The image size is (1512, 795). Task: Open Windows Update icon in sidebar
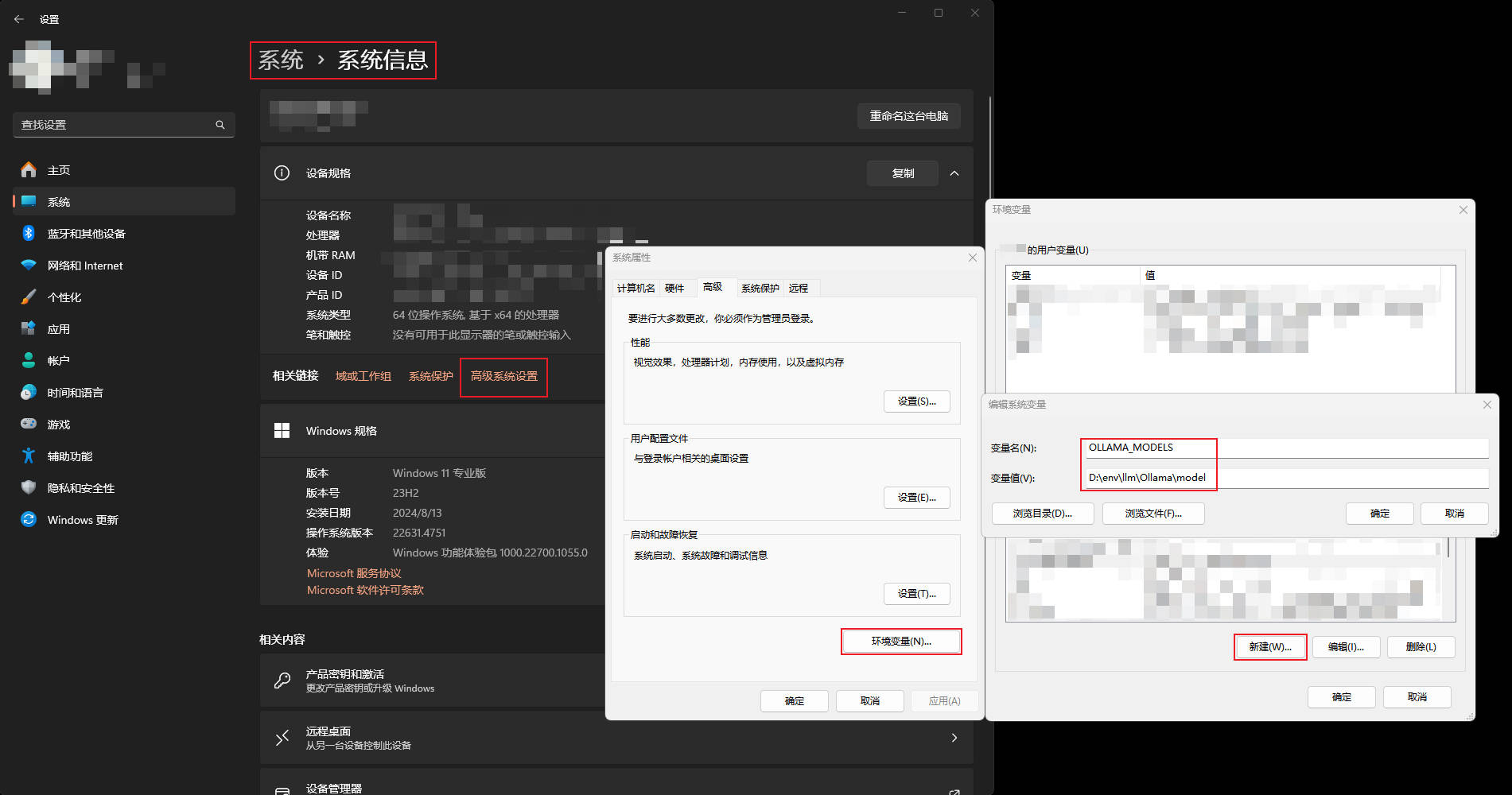click(29, 520)
